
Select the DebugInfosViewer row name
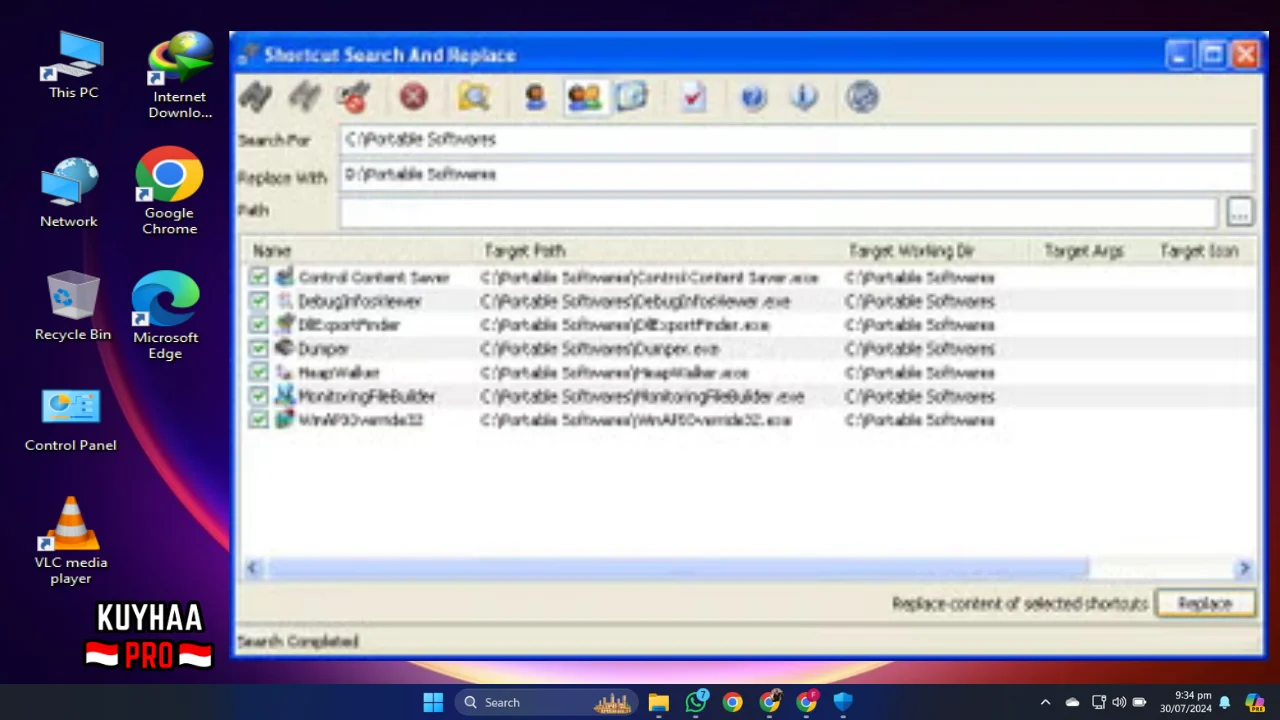coord(360,301)
